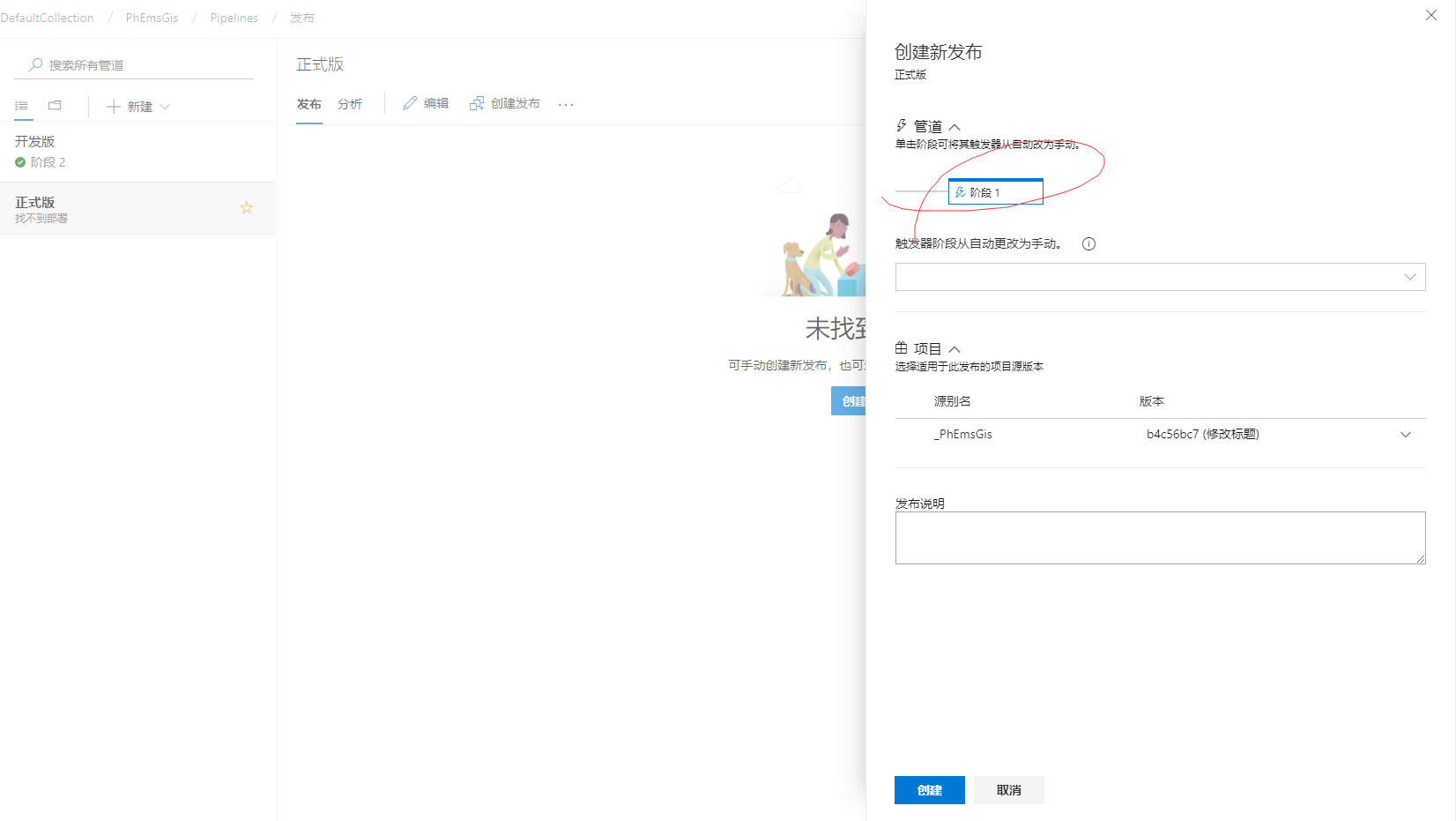Screen dimensions: 1456x821
Task: Click the 创建发布 toolbar icon
Action: tap(477, 104)
